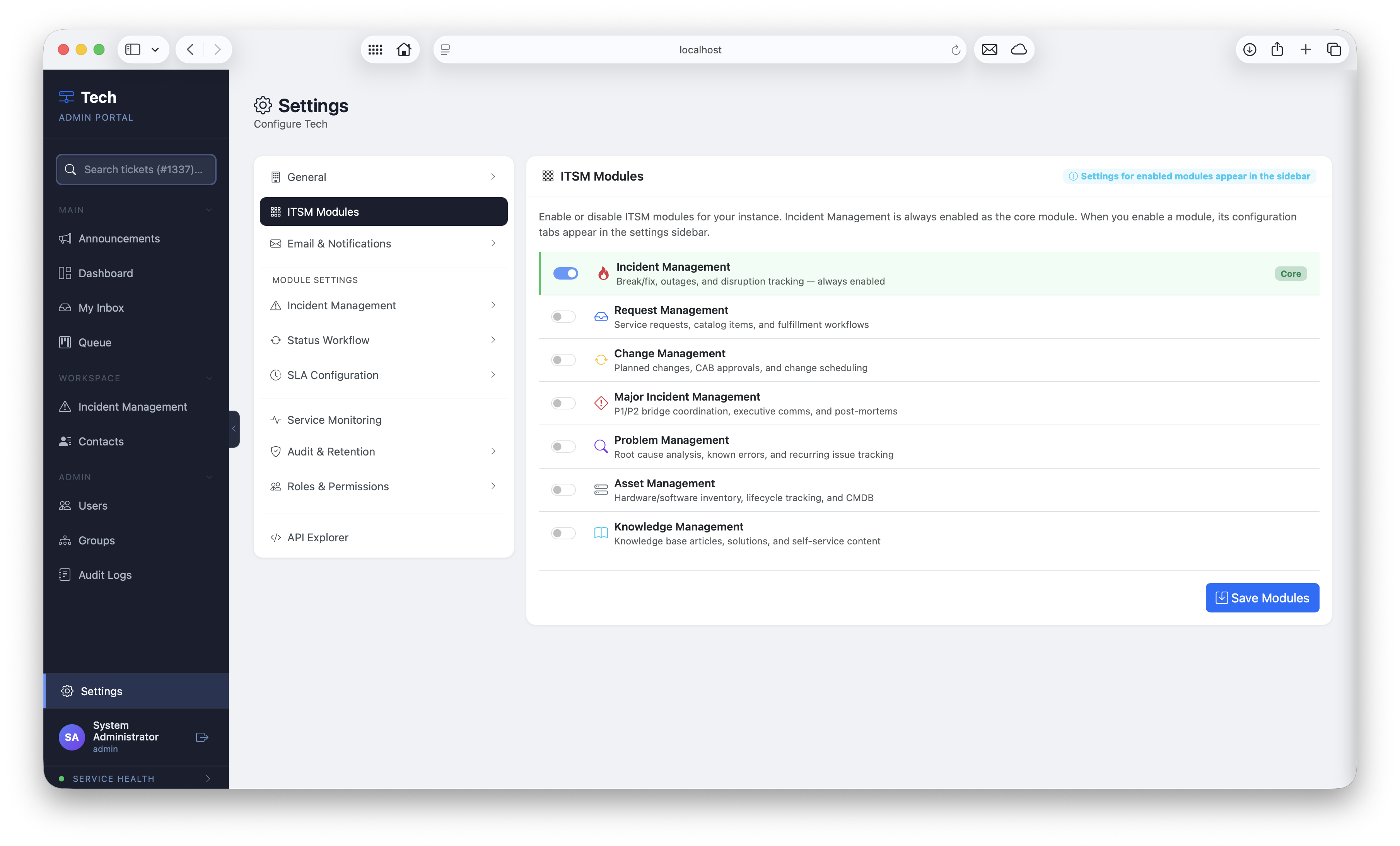Click the Knowledge Management book icon
Screen dimensions: 1400x846
[601, 533]
